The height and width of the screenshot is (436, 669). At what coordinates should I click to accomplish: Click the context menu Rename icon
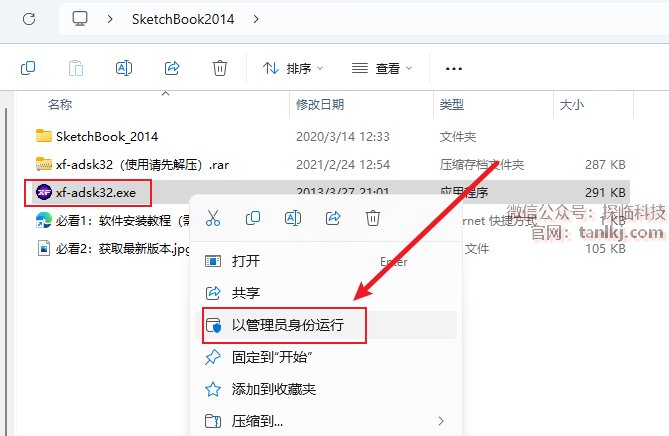[x=293, y=218]
